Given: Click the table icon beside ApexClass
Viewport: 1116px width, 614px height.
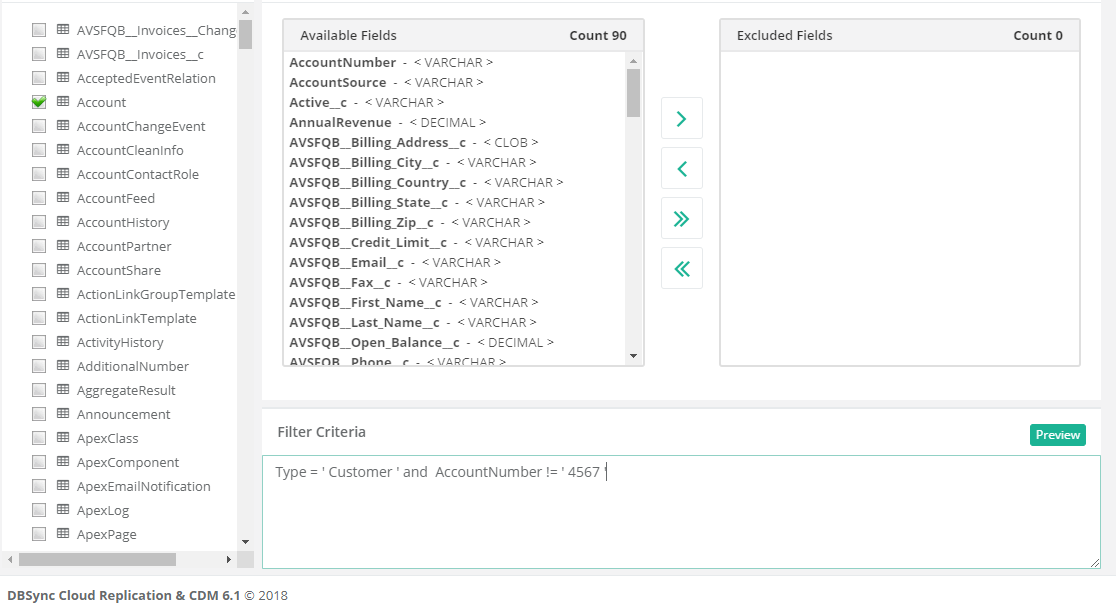Looking at the screenshot, I should [x=62, y=438].
